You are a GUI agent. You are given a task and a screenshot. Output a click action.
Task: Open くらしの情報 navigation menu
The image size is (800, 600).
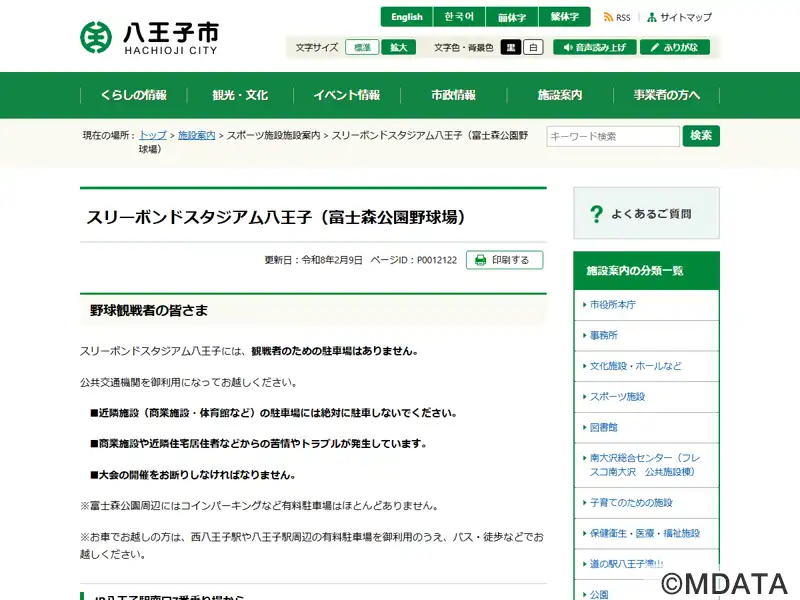pyautogui.click(x=134, y=95)
